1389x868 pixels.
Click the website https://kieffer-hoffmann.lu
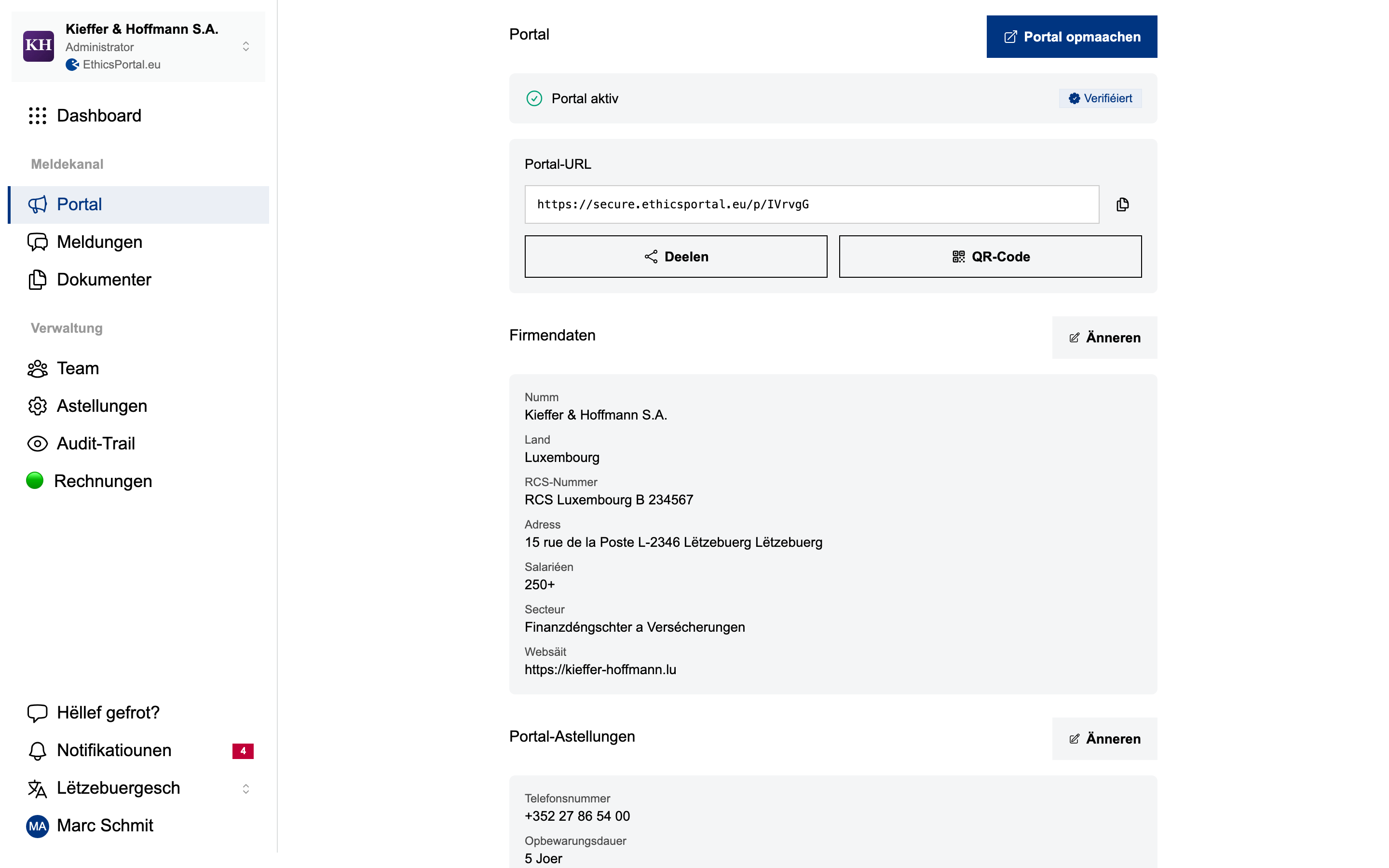click(600, 669)
